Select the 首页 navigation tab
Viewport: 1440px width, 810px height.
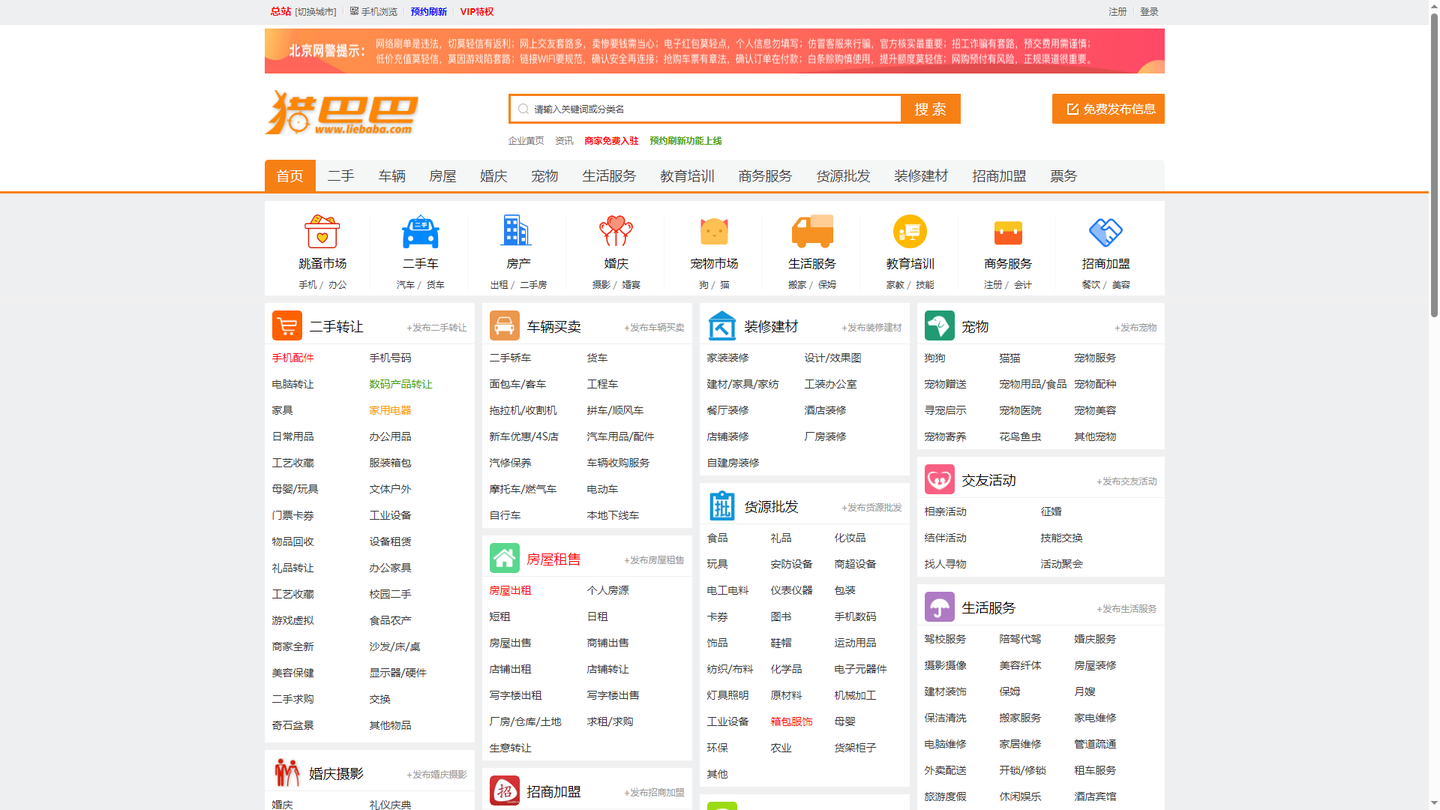coord(290,176)
